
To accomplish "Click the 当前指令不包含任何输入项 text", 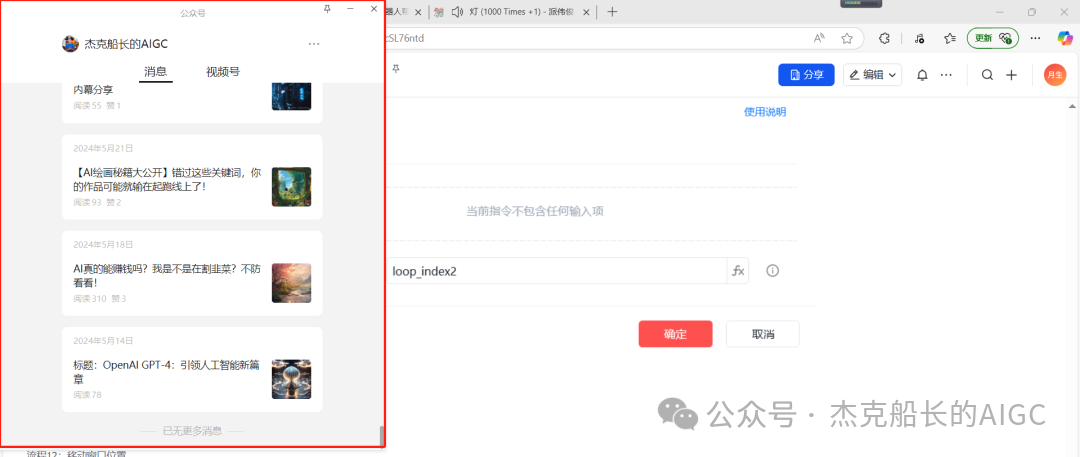I will click(535, 211).
